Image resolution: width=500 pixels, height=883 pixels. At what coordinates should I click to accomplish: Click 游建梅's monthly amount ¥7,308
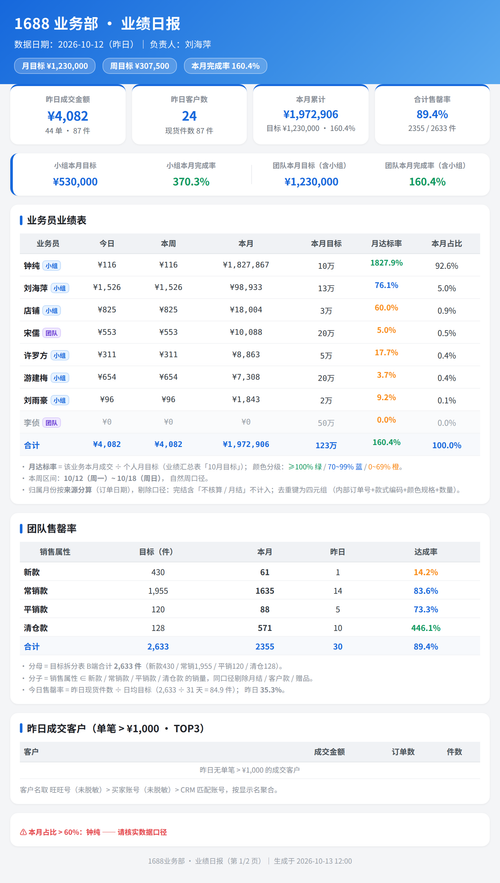[x=246, y=377]
